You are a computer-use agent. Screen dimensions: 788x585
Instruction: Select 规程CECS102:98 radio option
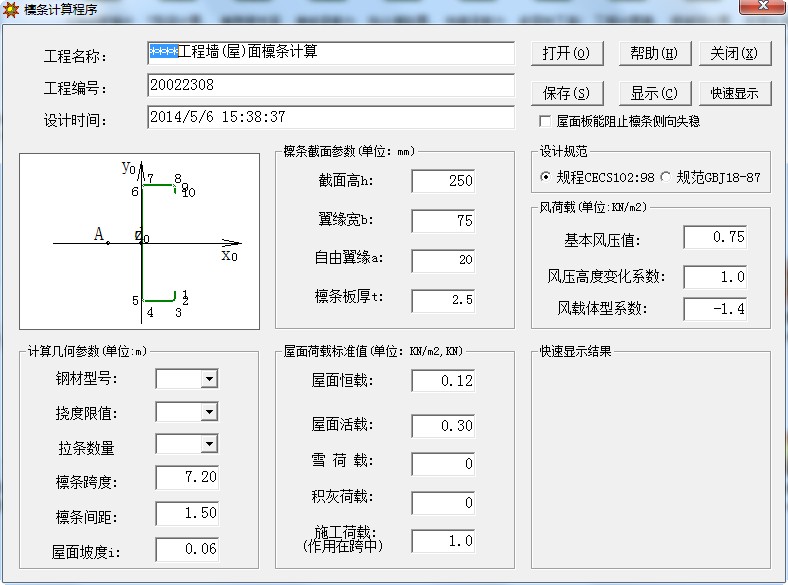(545, 177)
